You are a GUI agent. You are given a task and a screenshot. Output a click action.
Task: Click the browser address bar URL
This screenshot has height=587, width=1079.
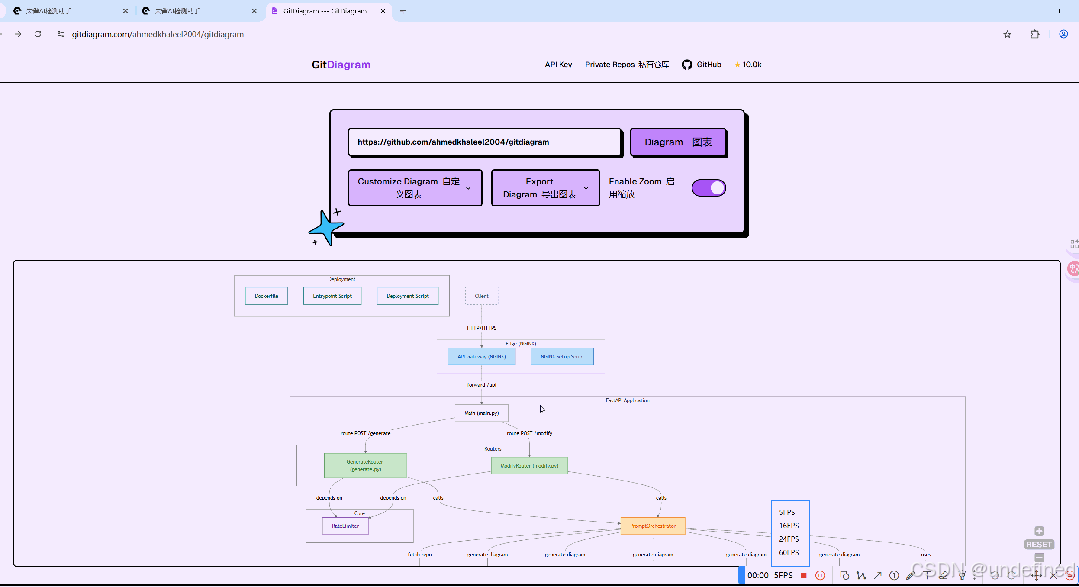[x=158, y=34]
